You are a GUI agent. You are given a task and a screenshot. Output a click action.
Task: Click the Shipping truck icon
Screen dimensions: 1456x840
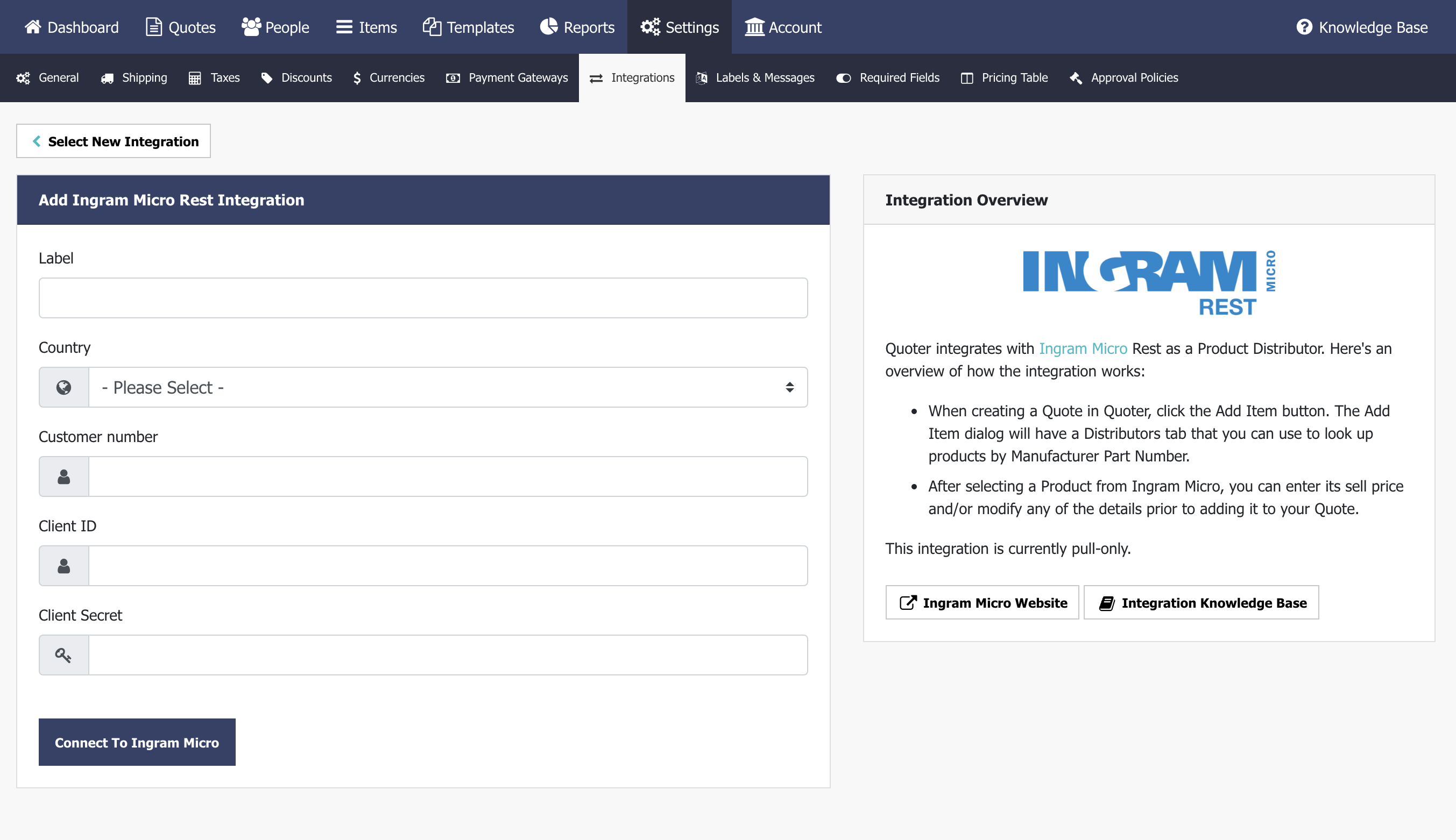pyautogui.click(x=107, y=79)
